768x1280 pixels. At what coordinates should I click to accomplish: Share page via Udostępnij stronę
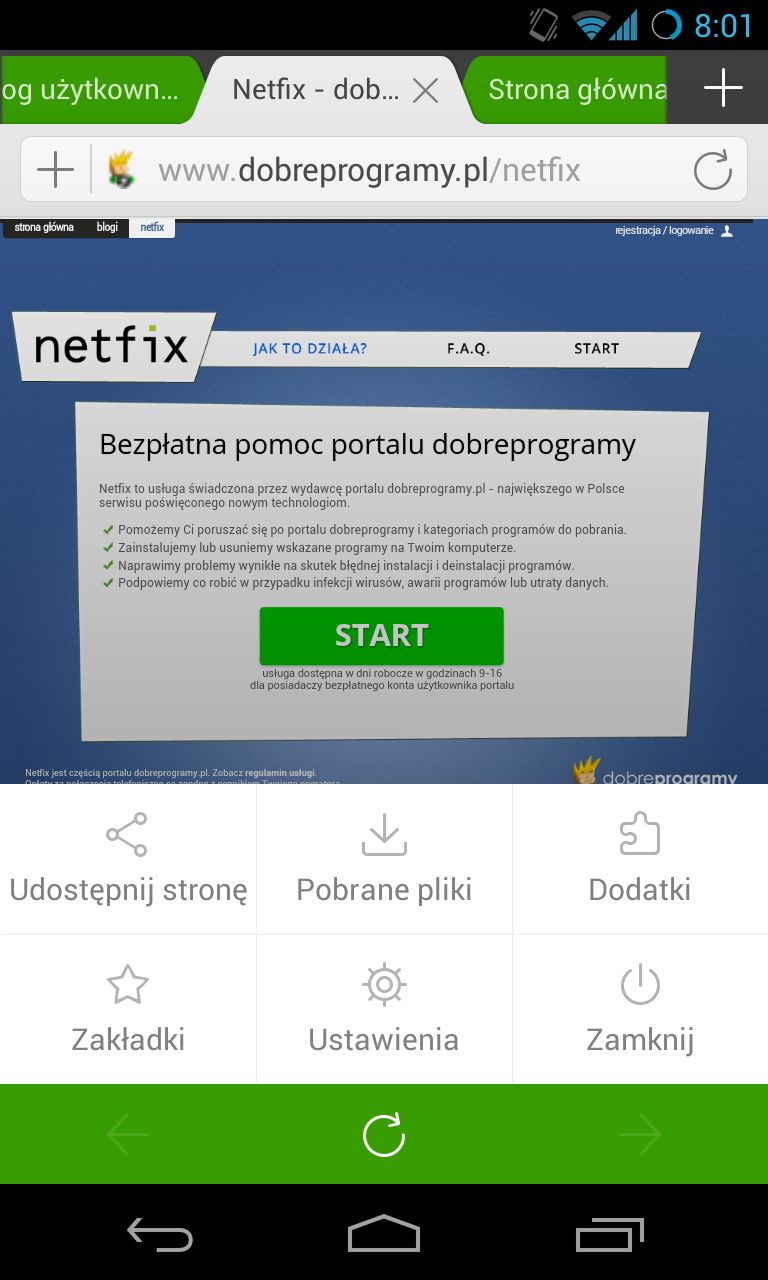coord(128,859)
